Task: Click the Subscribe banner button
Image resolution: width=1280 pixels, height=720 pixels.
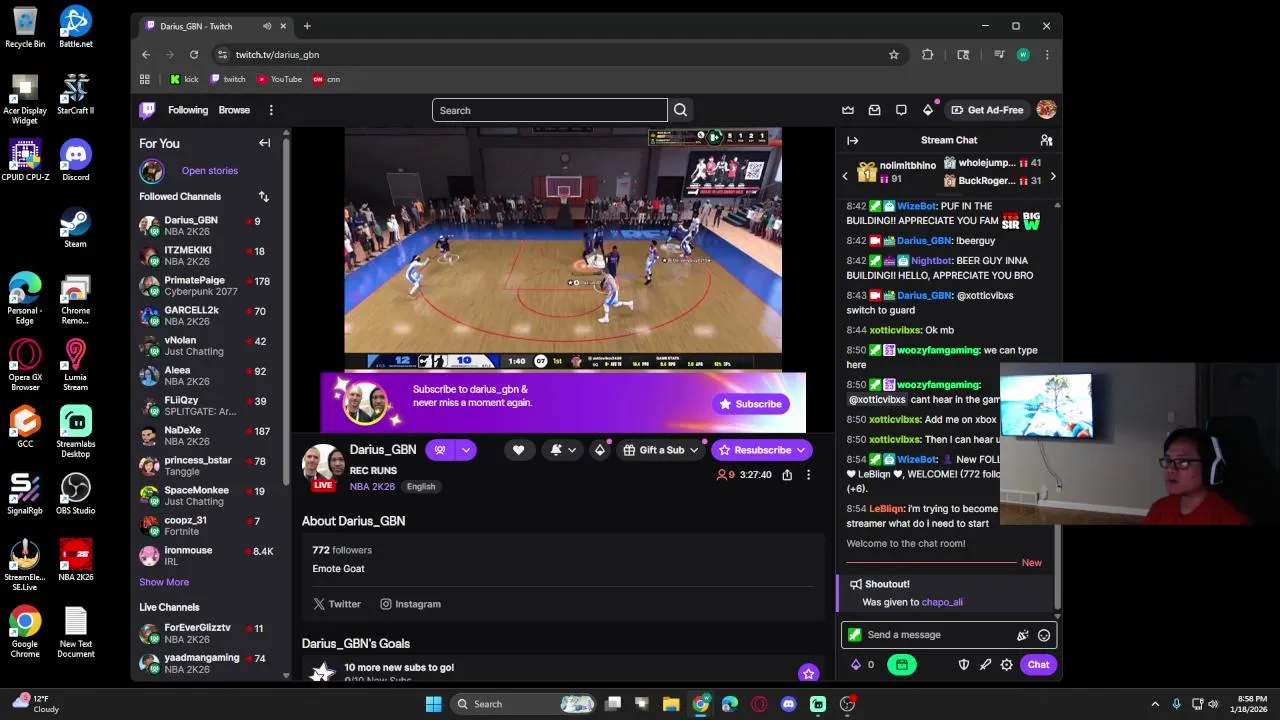Action: (750, 404)
